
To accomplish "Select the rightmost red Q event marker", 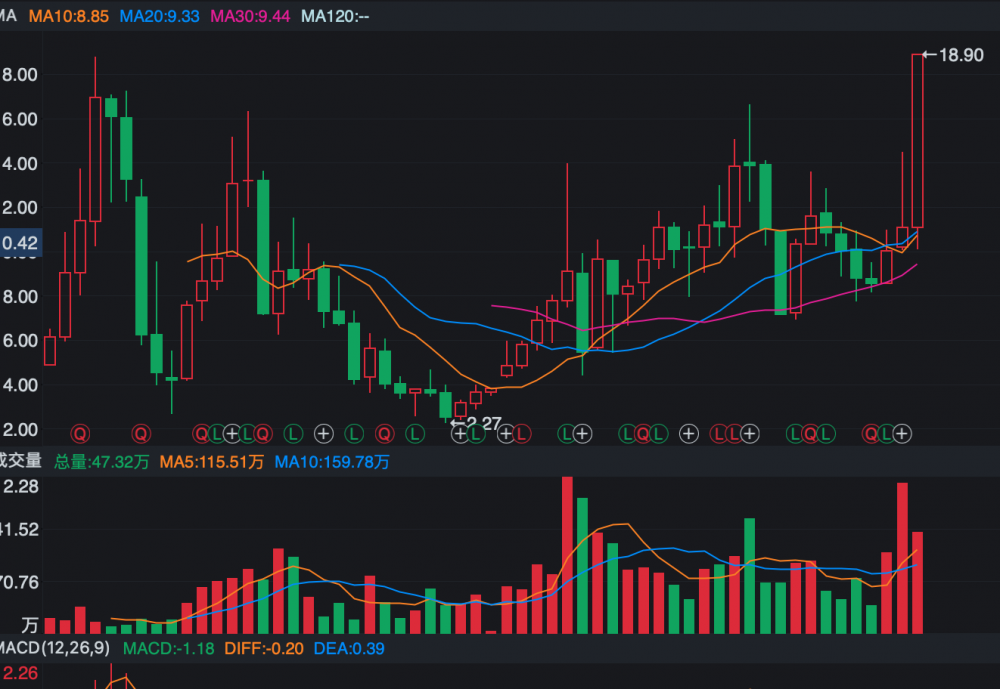I will (871, 433).
